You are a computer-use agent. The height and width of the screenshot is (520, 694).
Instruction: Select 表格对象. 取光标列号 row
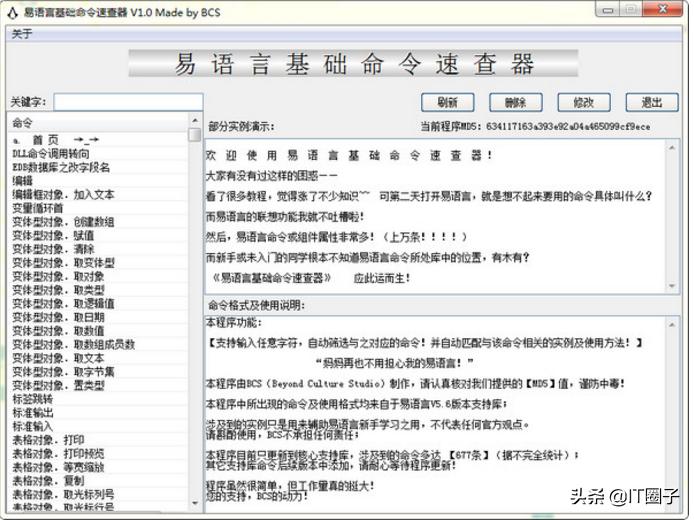click(x=98, y=494)
